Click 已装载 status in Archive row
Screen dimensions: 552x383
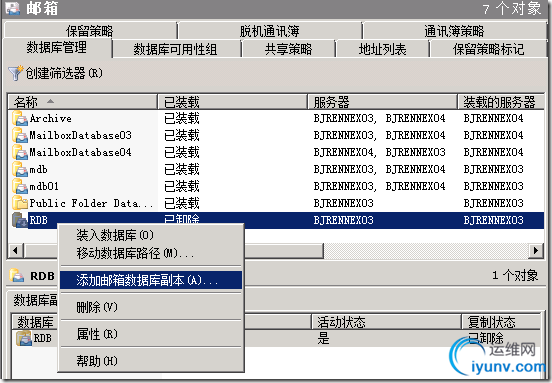point(182,119)
